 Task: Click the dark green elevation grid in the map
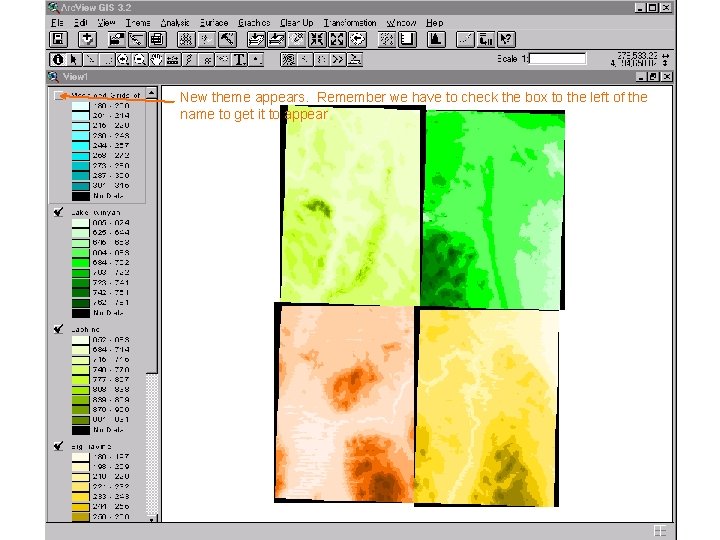[x=493, y=209]
